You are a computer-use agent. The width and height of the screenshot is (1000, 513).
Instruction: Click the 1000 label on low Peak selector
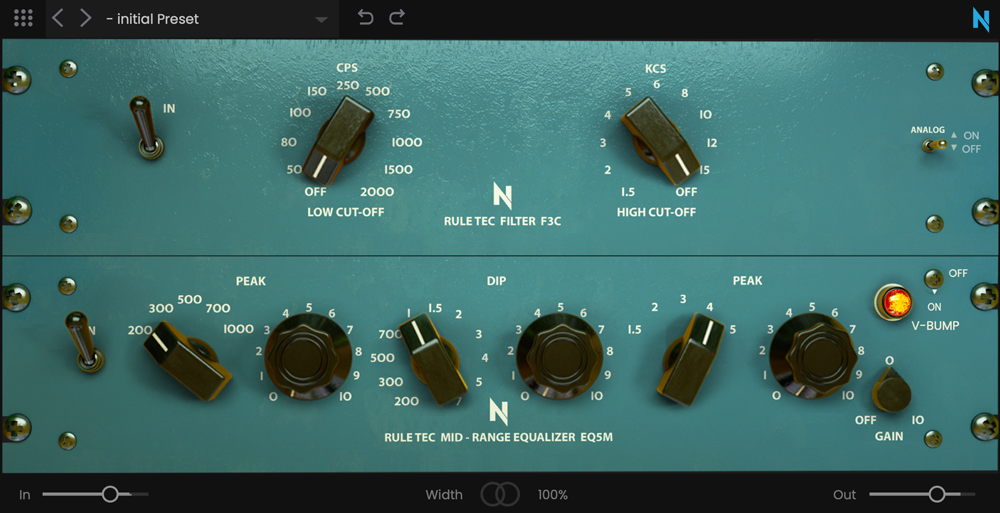tap(239, 329)
